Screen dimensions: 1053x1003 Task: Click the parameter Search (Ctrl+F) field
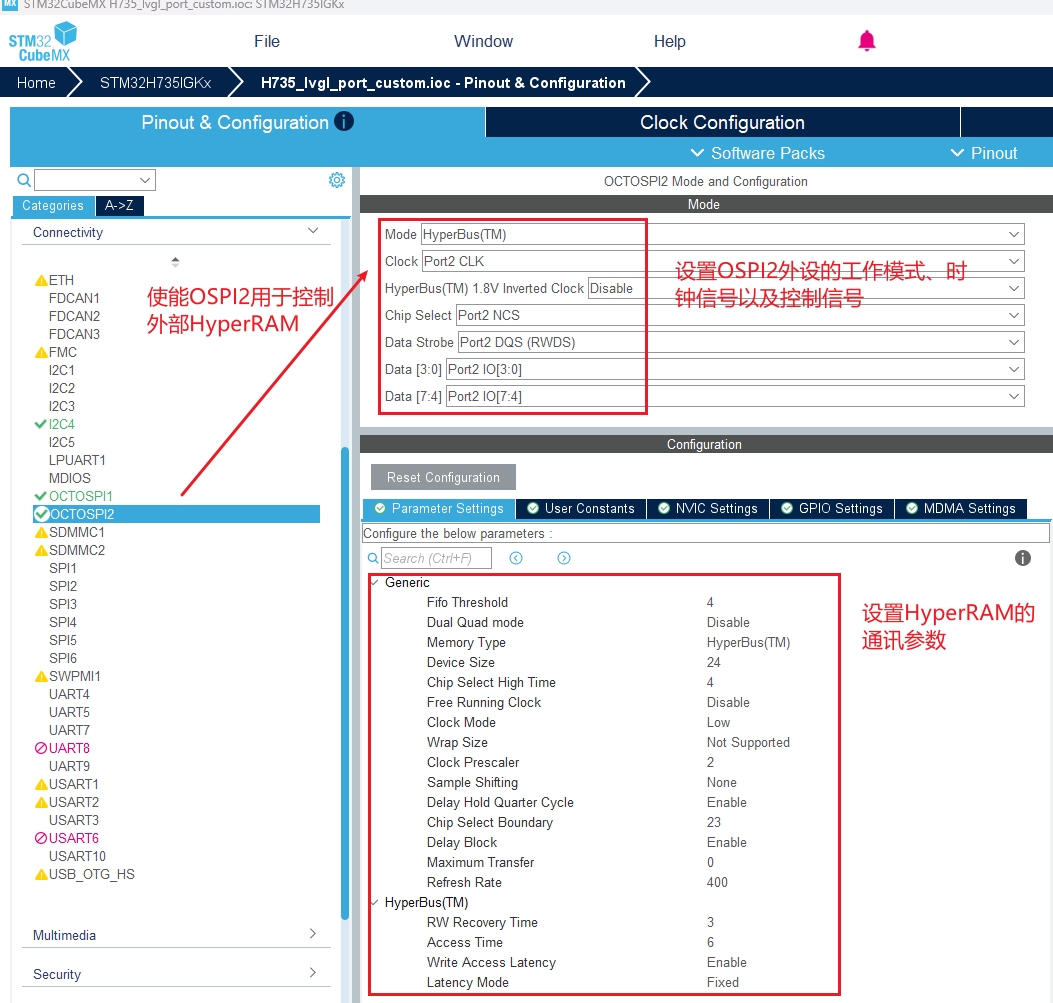[x=437, y=558]
